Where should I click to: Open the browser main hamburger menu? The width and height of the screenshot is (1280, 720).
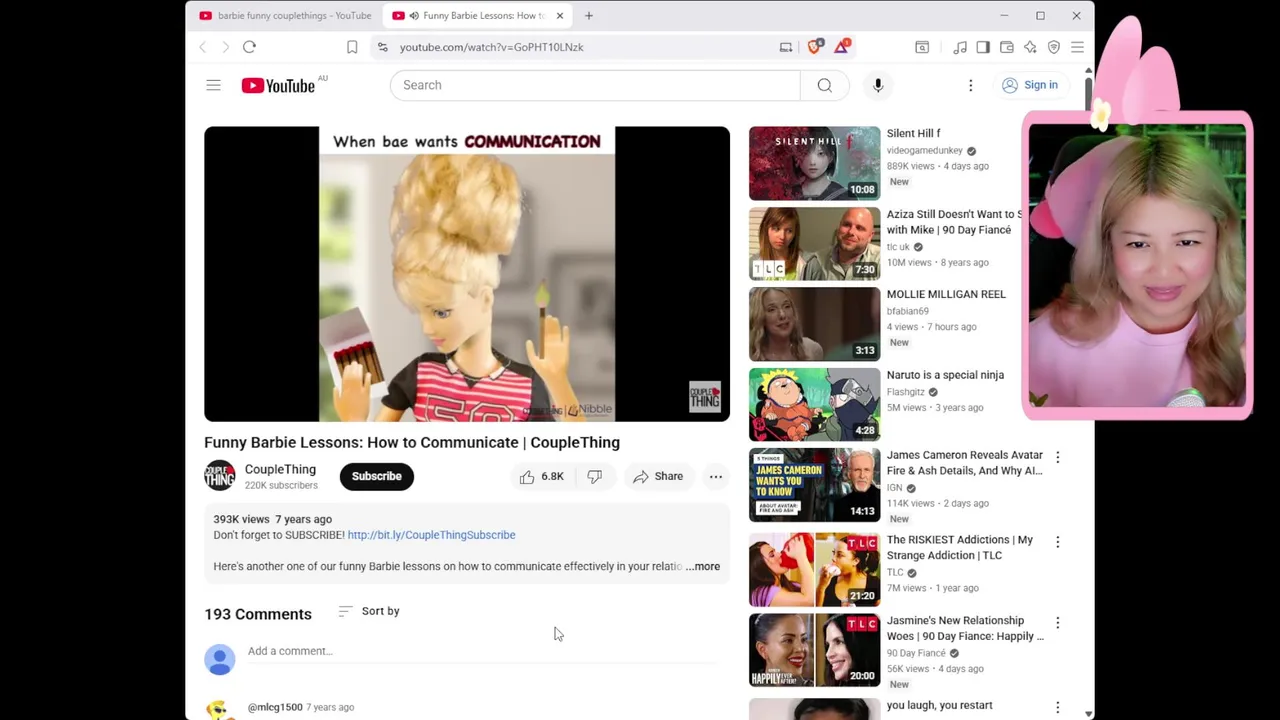(x=1077, y=47)
